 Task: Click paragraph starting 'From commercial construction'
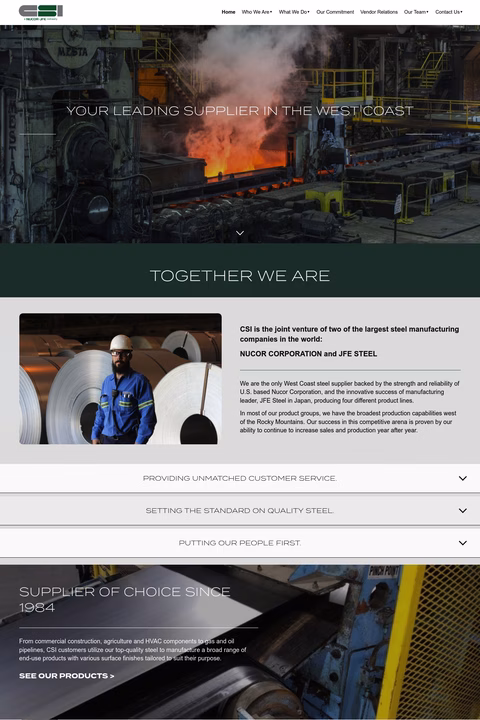tap(133, 649)
